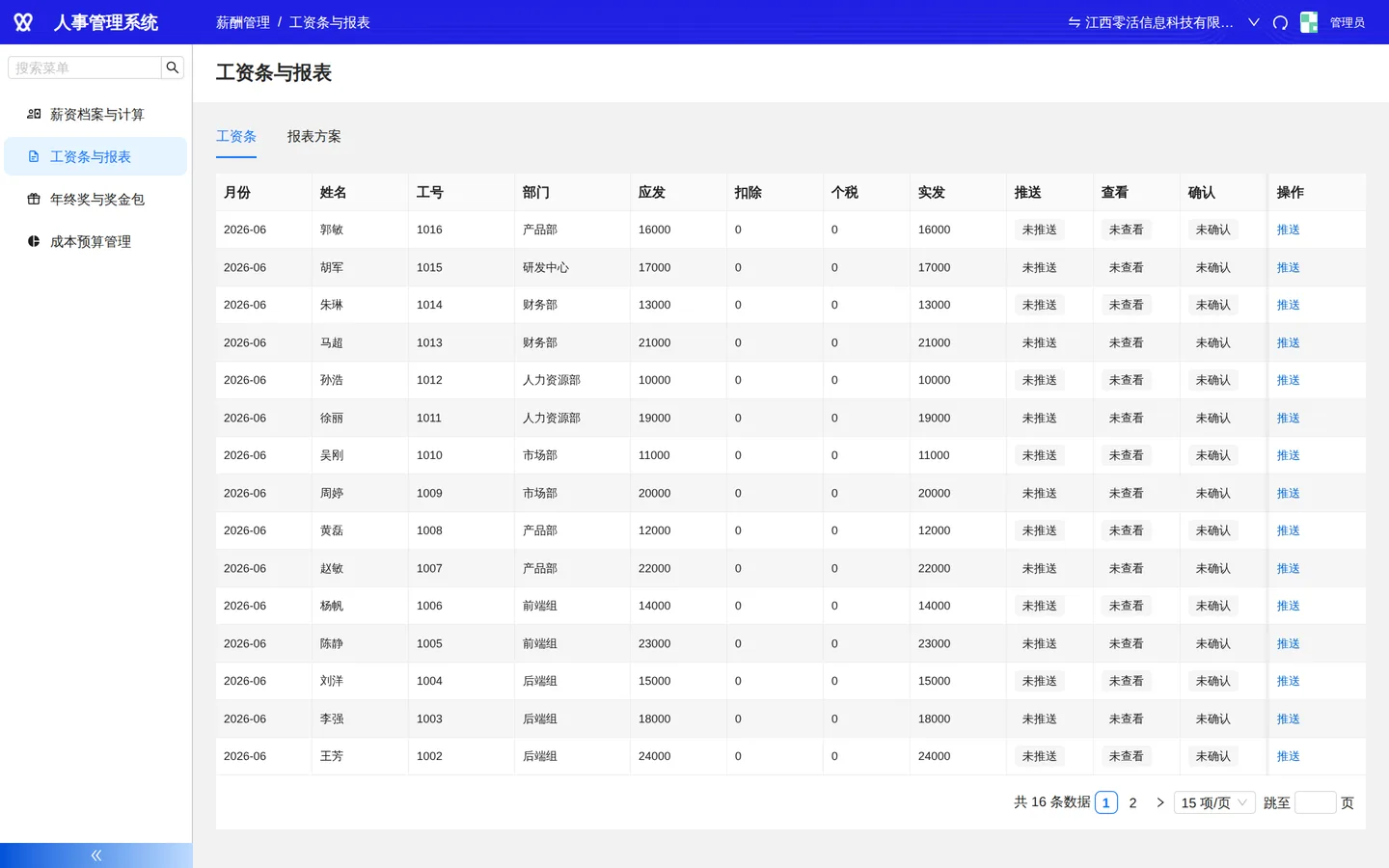Click 推送 in the row for 马超
Viewport: 1389px width, 868px height.
point(1289,342)
